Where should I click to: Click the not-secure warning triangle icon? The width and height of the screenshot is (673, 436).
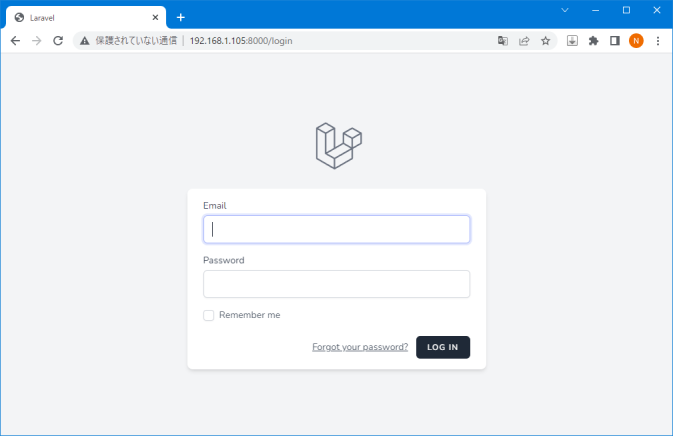tap(85, 41)
